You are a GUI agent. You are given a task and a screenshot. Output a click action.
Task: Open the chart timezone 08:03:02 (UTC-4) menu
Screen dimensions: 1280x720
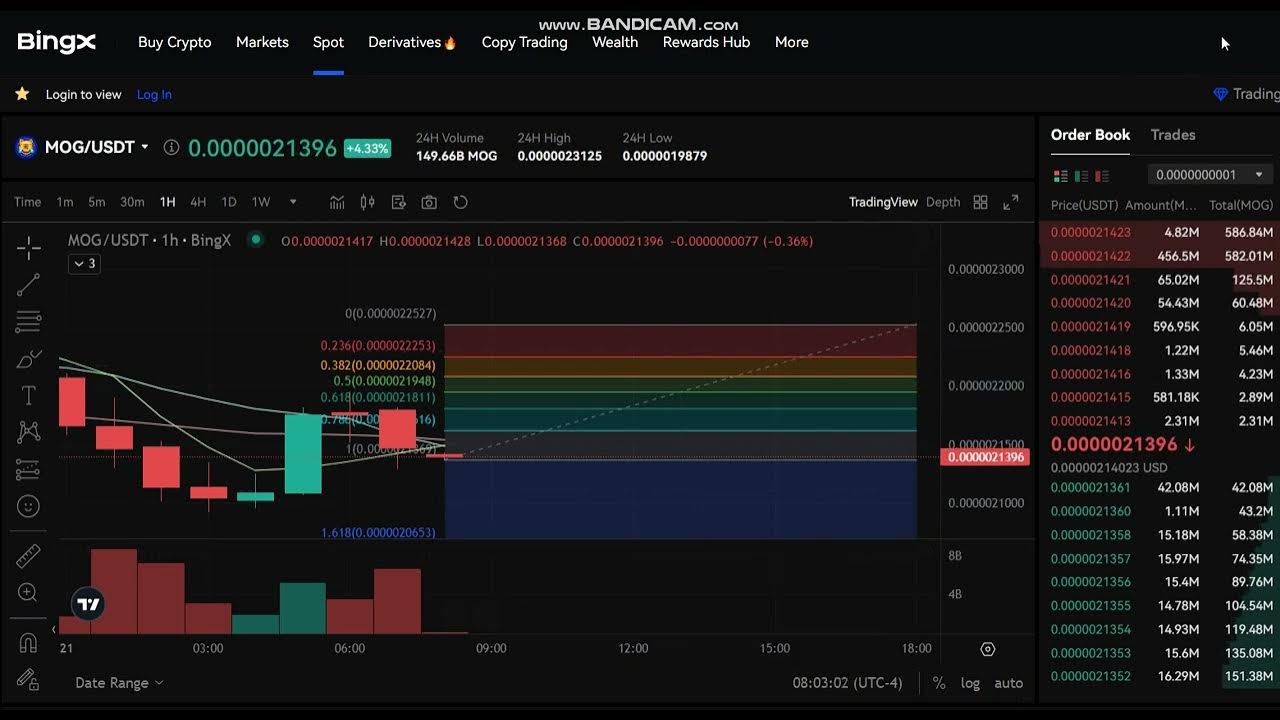point(847,683)
